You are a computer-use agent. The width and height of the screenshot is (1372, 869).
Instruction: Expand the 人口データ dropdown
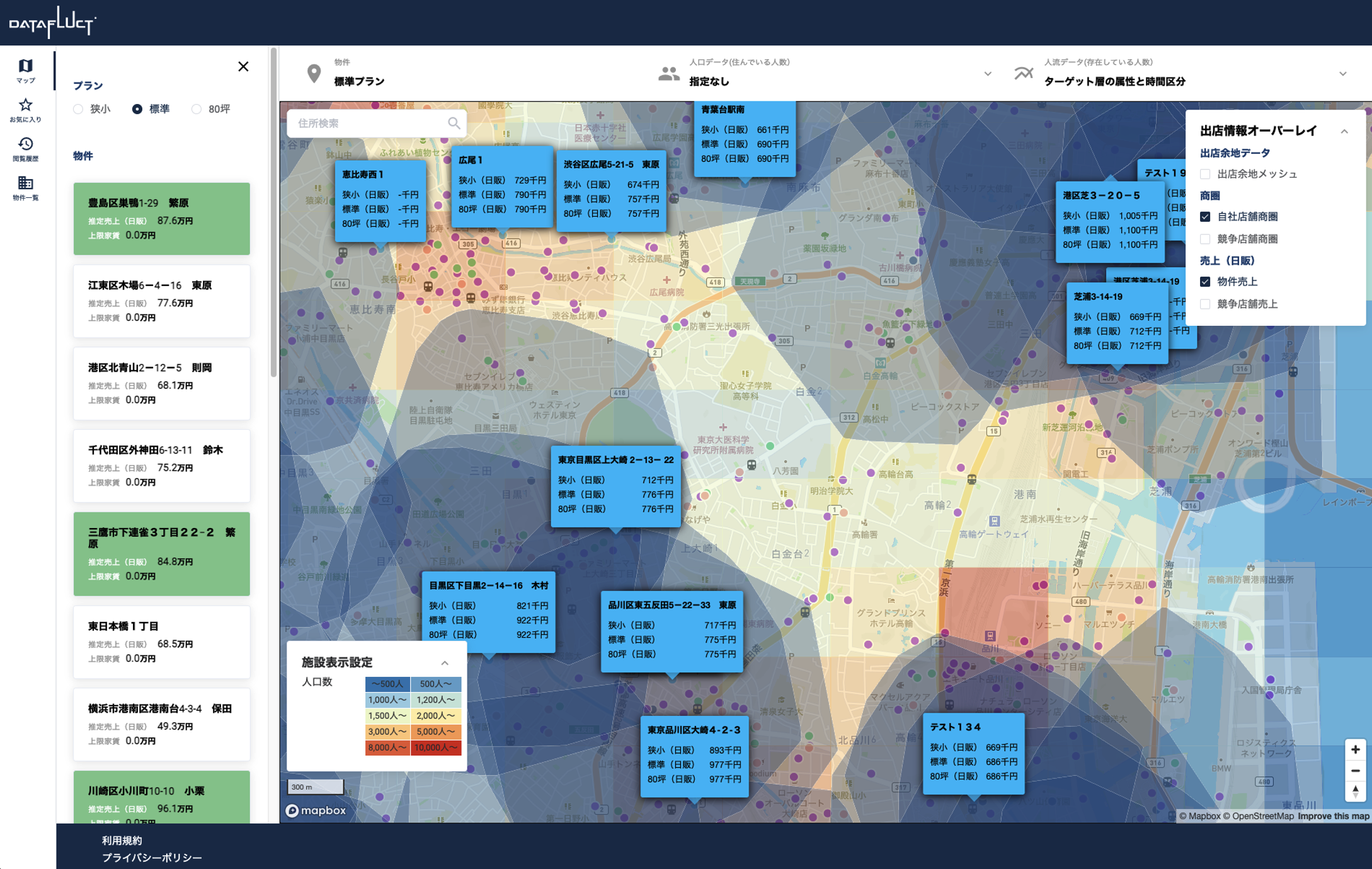pyautogui.click(x=987, y=74)
